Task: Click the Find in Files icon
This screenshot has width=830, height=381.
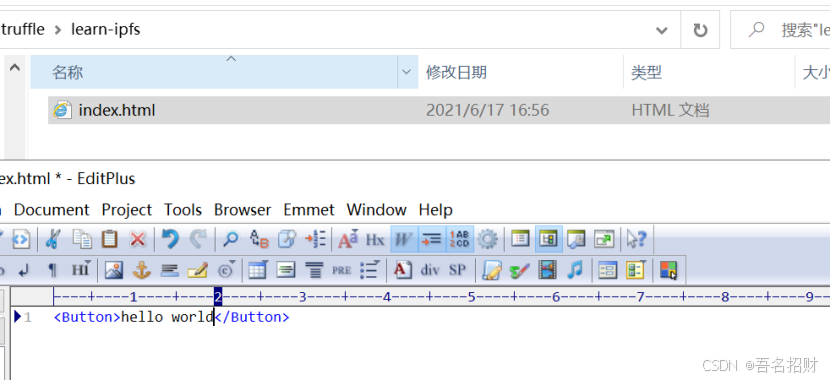Action: coord(287,240)
